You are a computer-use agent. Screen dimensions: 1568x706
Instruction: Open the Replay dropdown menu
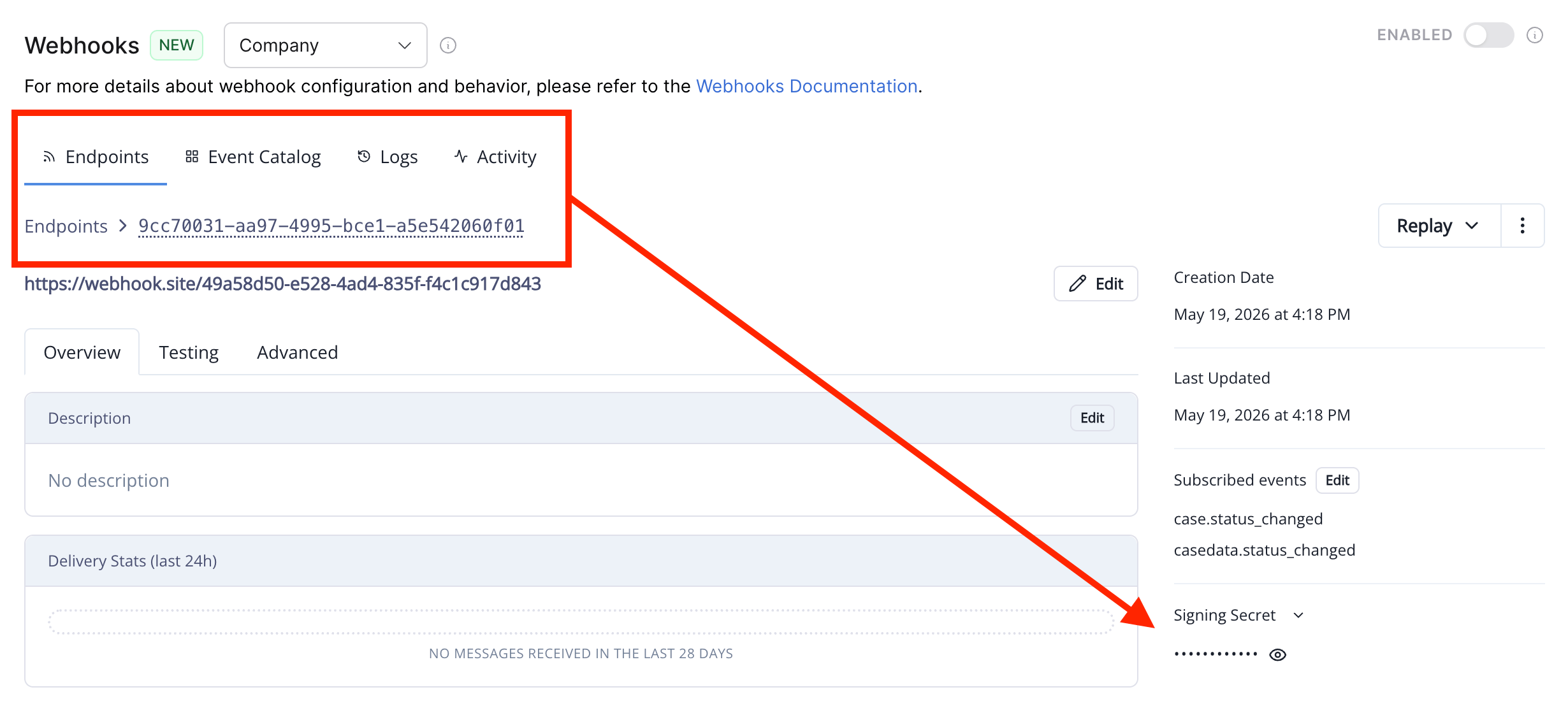tap(1439, 226)
